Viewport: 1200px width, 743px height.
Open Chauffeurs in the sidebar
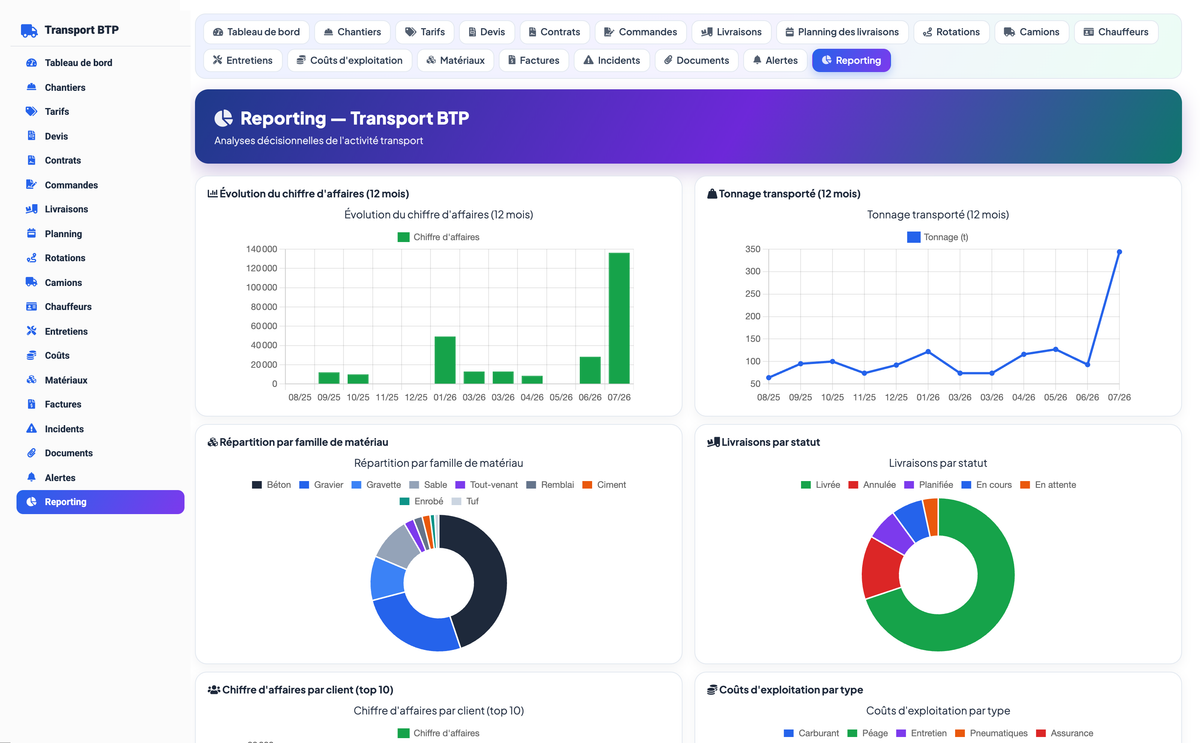[x=100, y=307]
